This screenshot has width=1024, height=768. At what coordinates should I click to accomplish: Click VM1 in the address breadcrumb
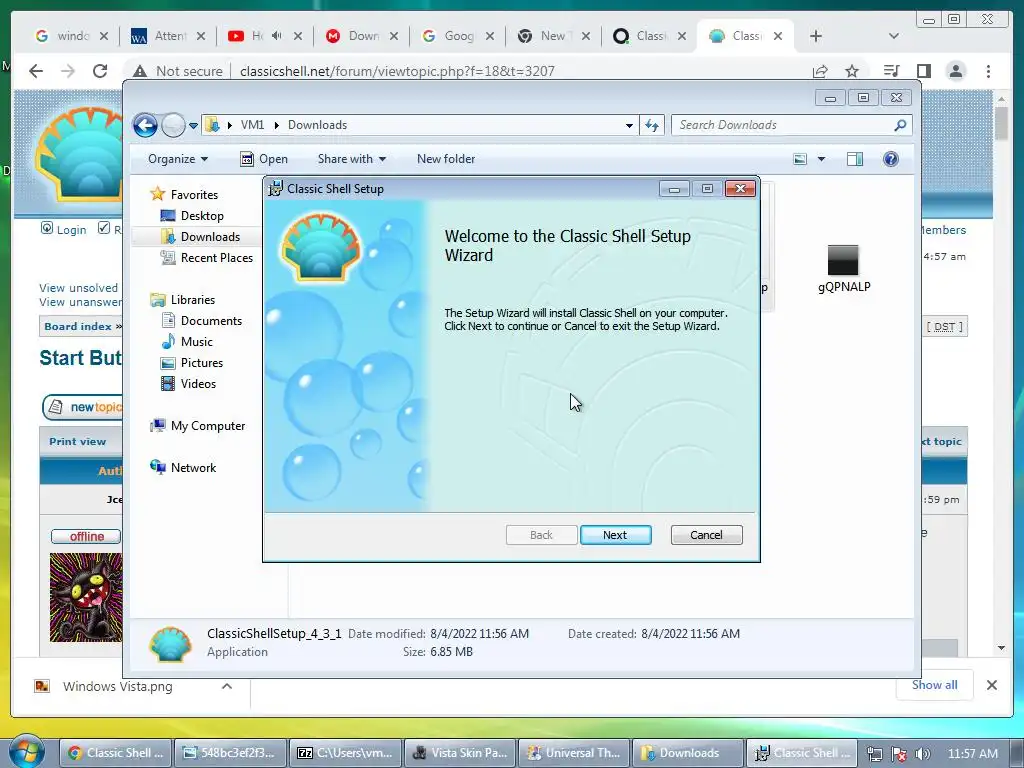tap(252, 125)
